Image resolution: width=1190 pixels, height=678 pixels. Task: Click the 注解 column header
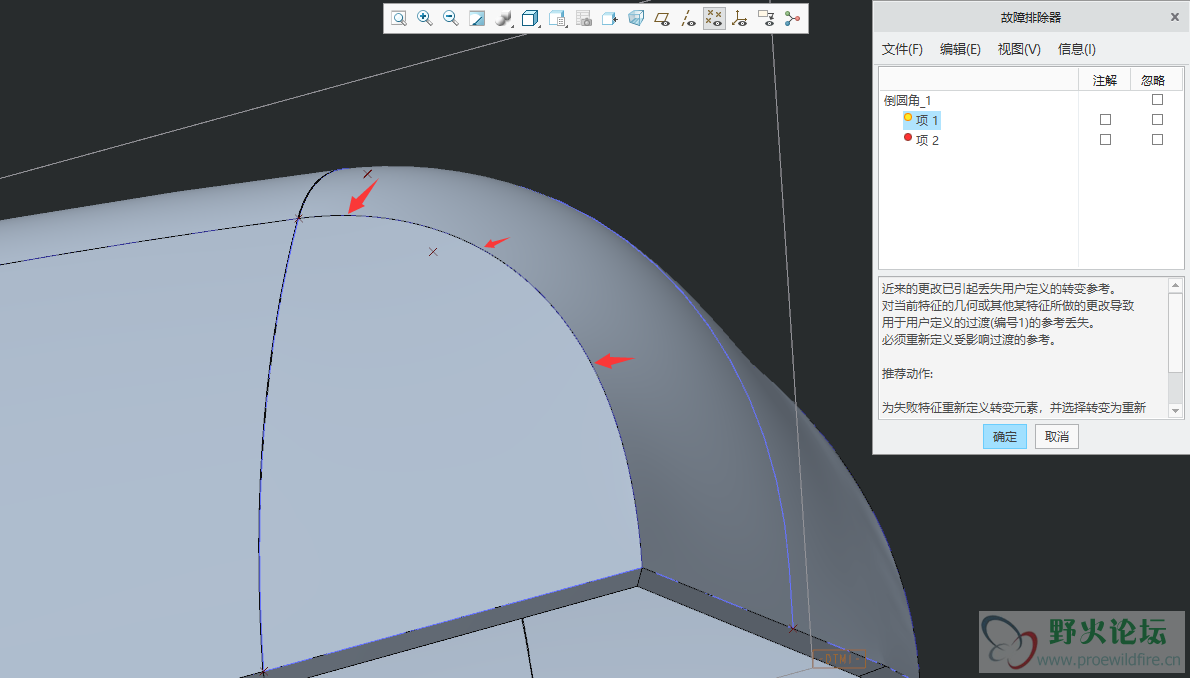[1104, 80]
